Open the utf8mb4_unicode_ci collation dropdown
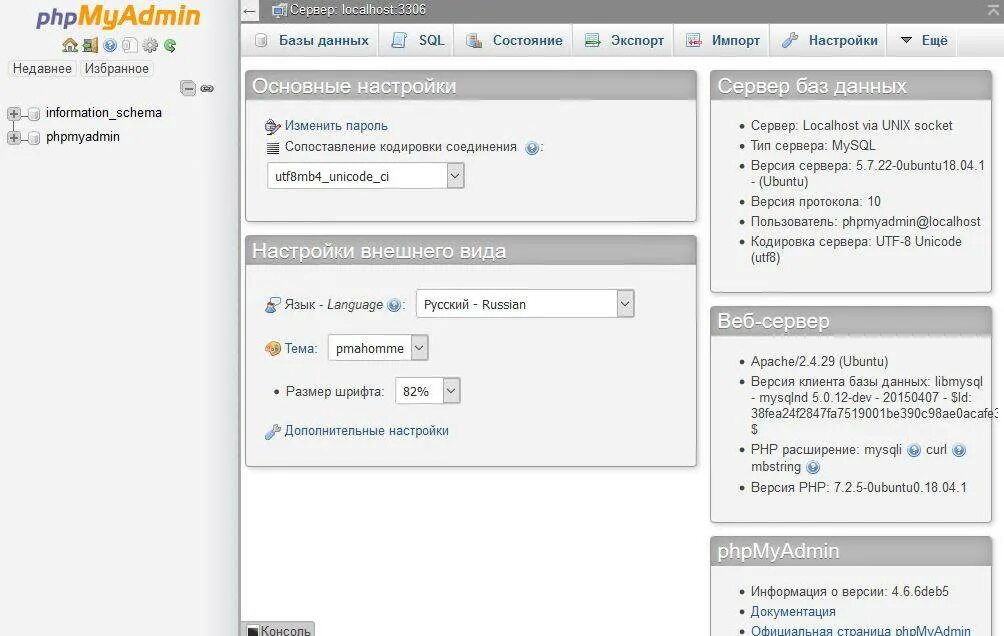This screenshot has height=636, width=1004. pyautogui.click(x=366, y=176)
